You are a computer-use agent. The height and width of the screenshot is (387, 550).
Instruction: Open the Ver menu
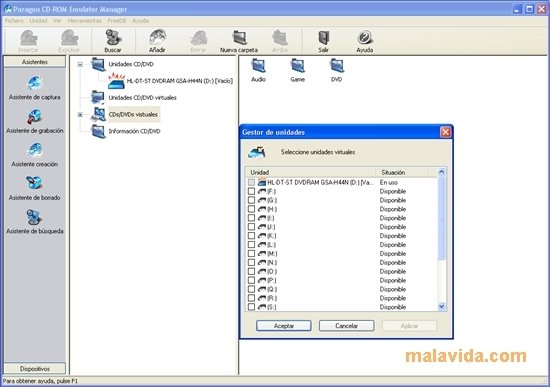pos(57,21)
